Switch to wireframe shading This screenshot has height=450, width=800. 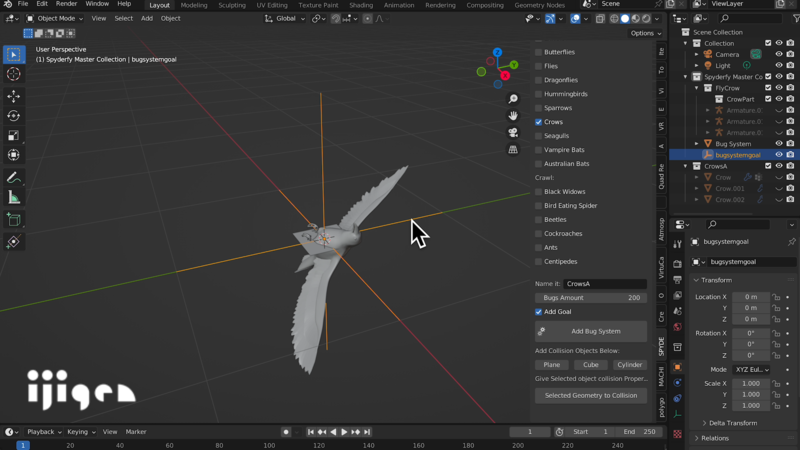(x=614, y=18)
